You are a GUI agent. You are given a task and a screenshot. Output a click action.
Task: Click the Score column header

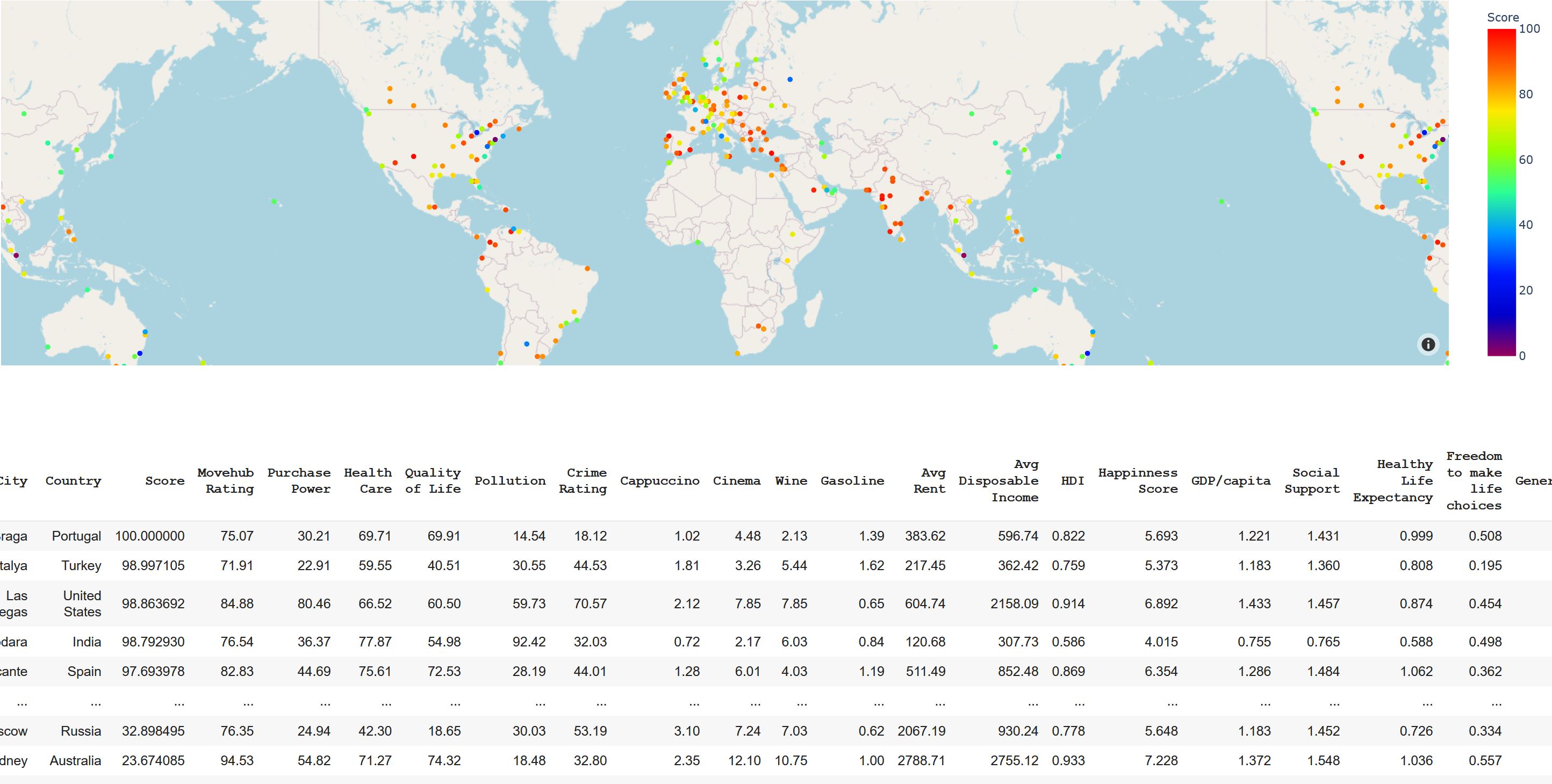tap(164, 481)
